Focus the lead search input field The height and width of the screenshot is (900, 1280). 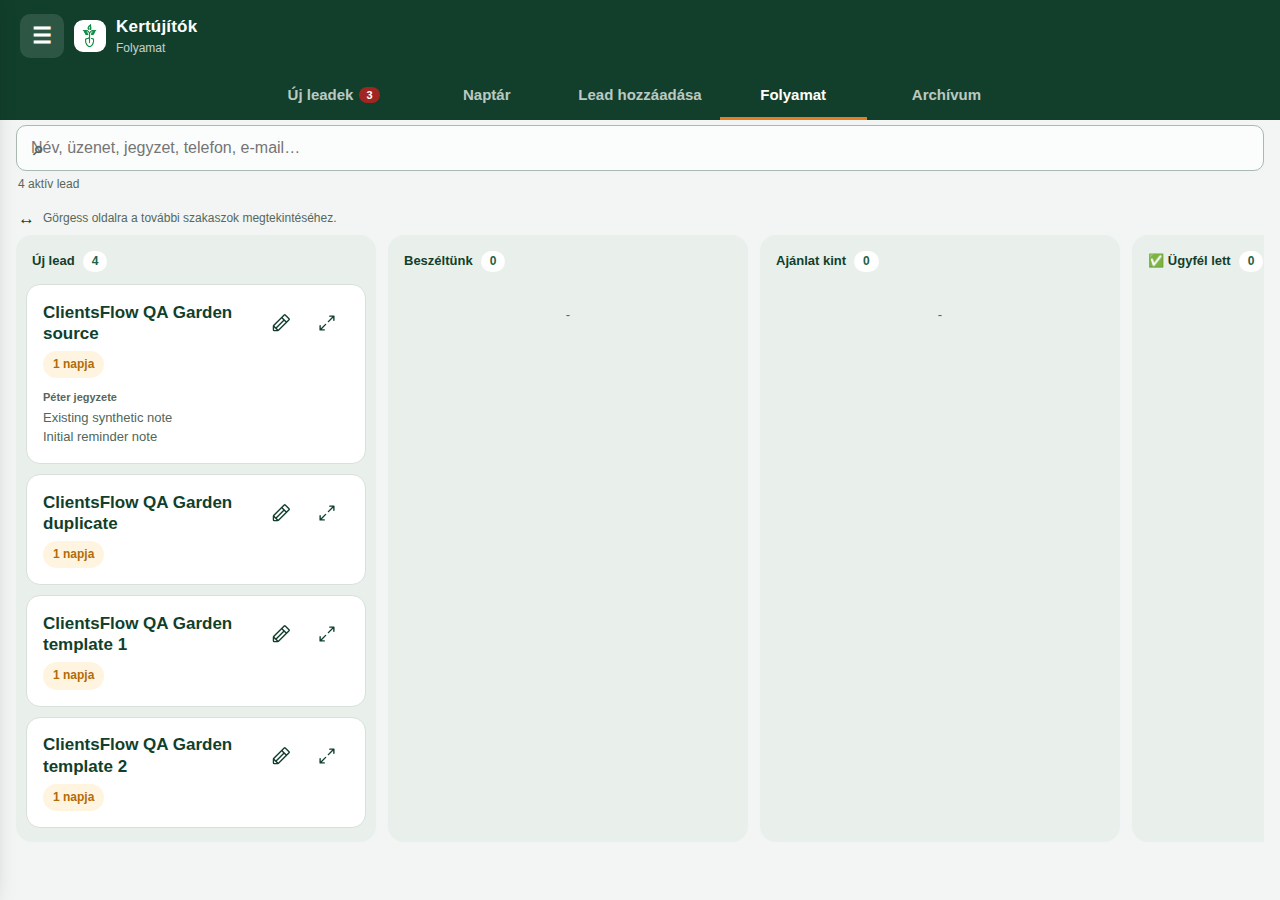640,148
